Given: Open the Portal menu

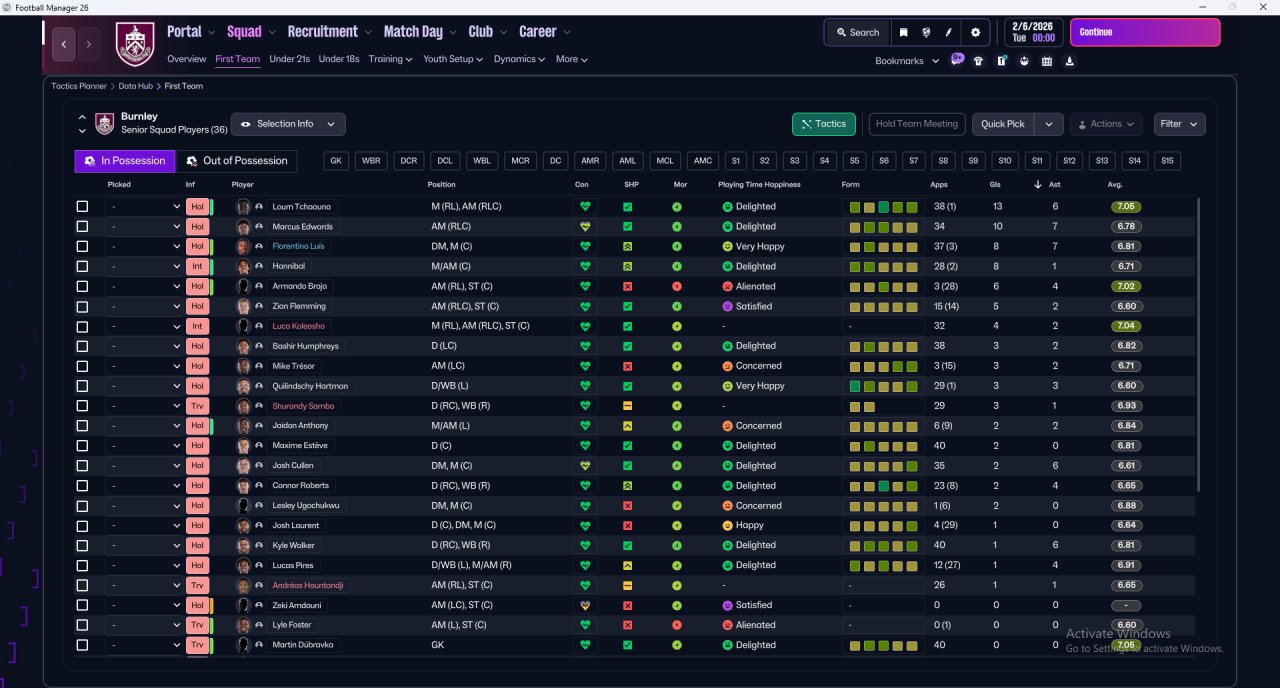Looking at the screenshot, I should point(190,32).
